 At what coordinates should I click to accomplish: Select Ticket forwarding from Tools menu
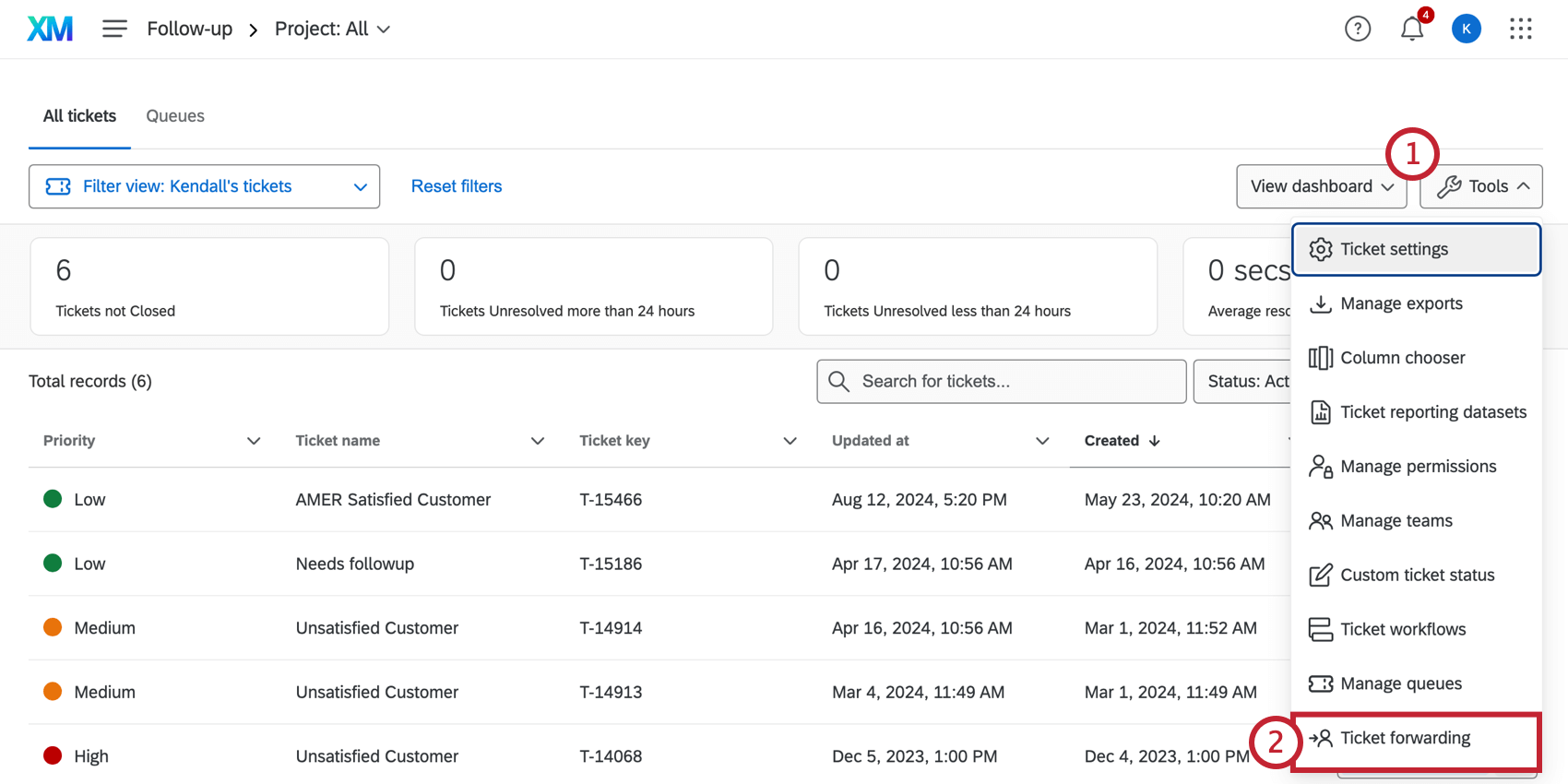(x=1405, y=738)
